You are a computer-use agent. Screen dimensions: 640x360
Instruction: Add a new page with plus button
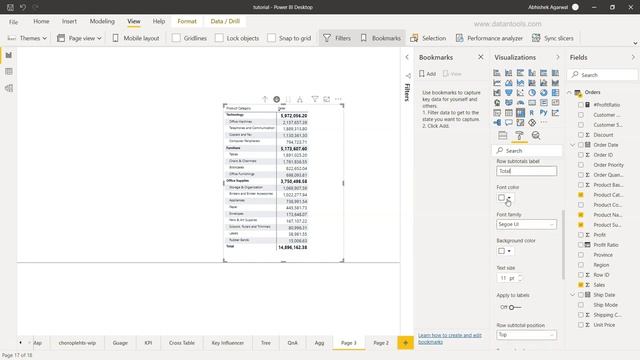405,343
